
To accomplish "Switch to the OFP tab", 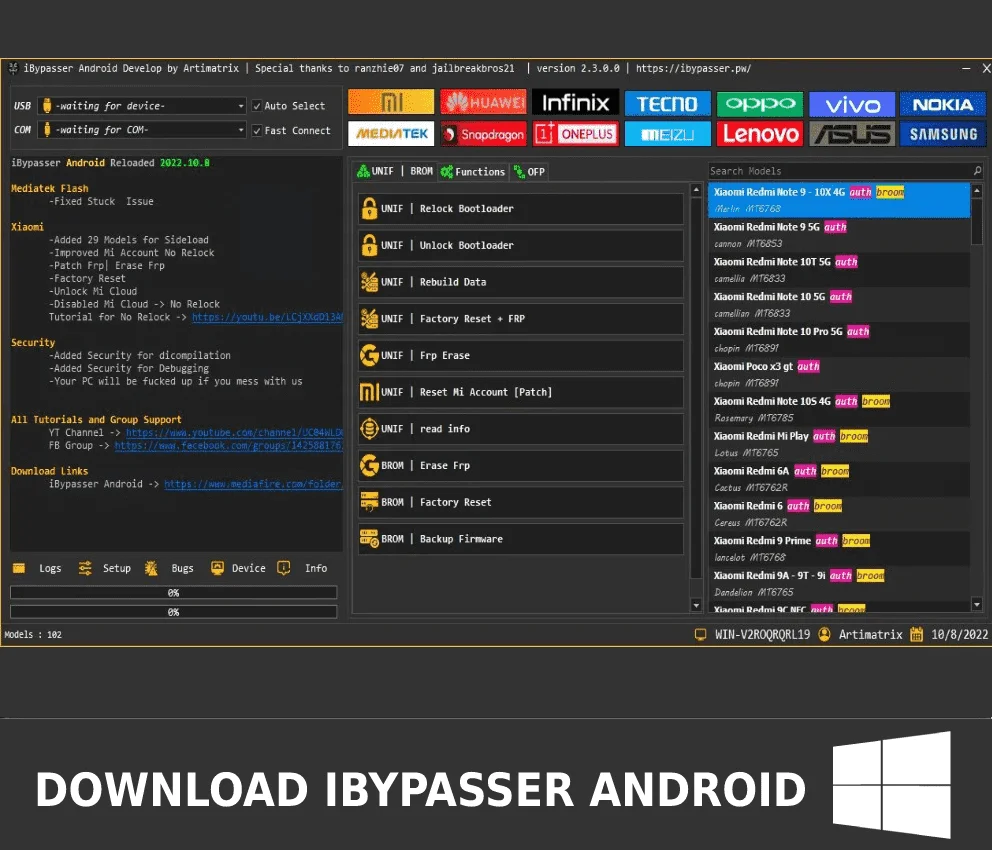I will tap(530, 171).
